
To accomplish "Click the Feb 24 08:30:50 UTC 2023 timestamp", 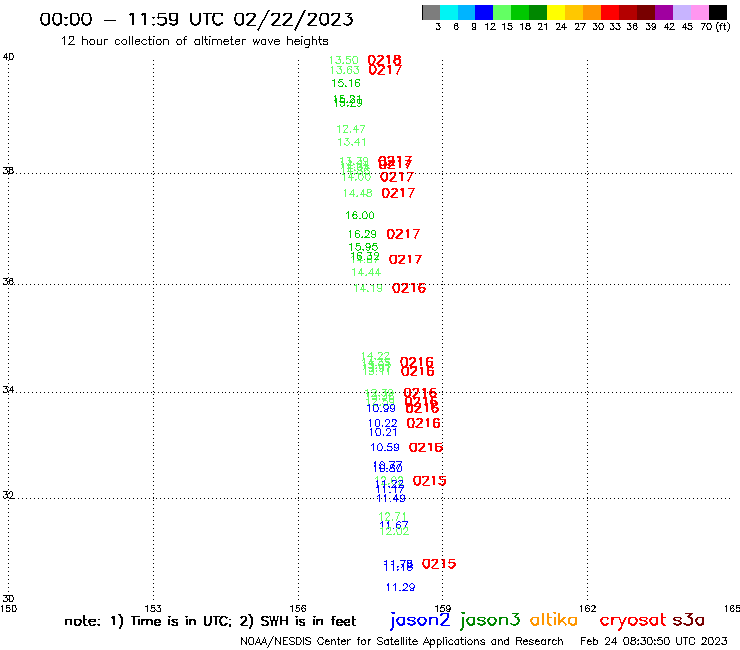I will tap(654, 641).
